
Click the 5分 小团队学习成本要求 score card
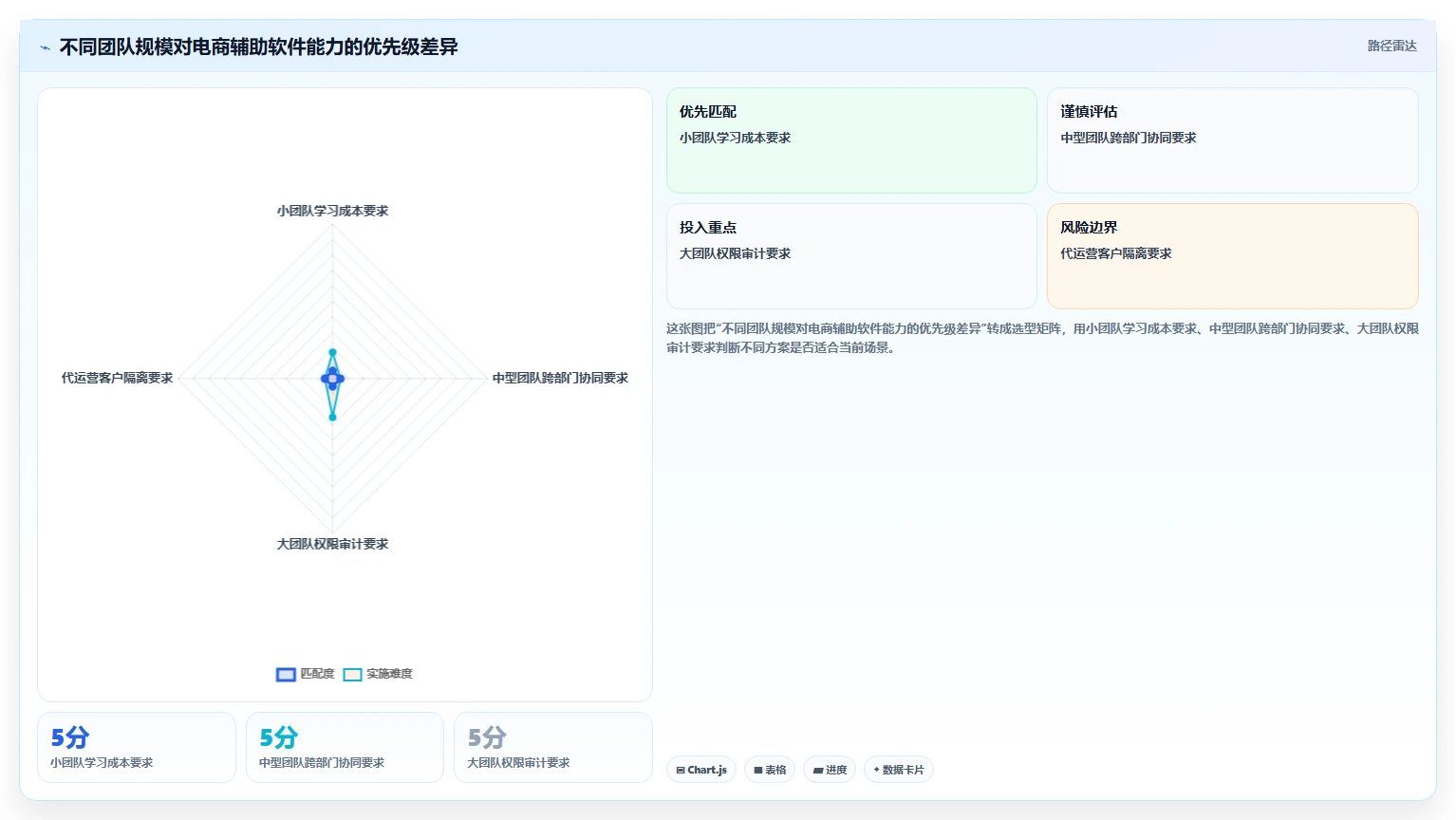(137, 748)
